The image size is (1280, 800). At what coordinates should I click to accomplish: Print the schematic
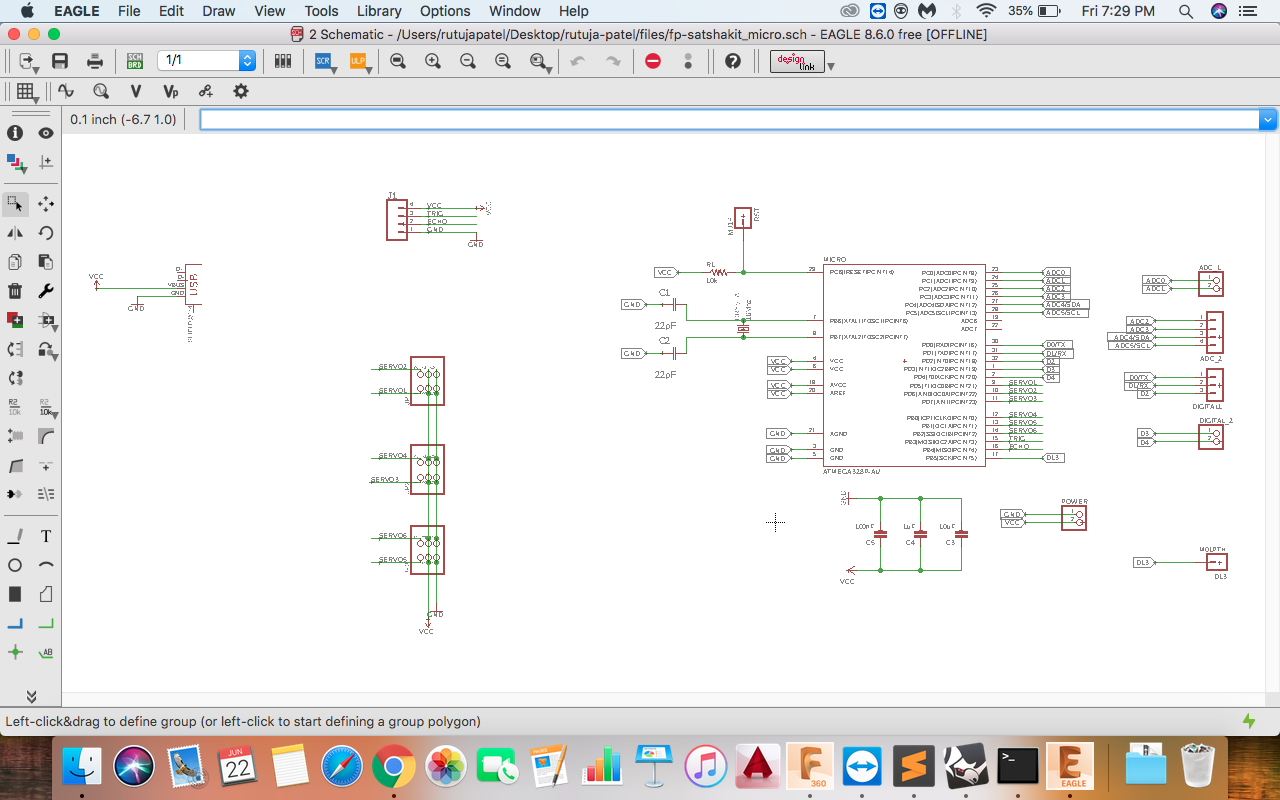(95, 61)
